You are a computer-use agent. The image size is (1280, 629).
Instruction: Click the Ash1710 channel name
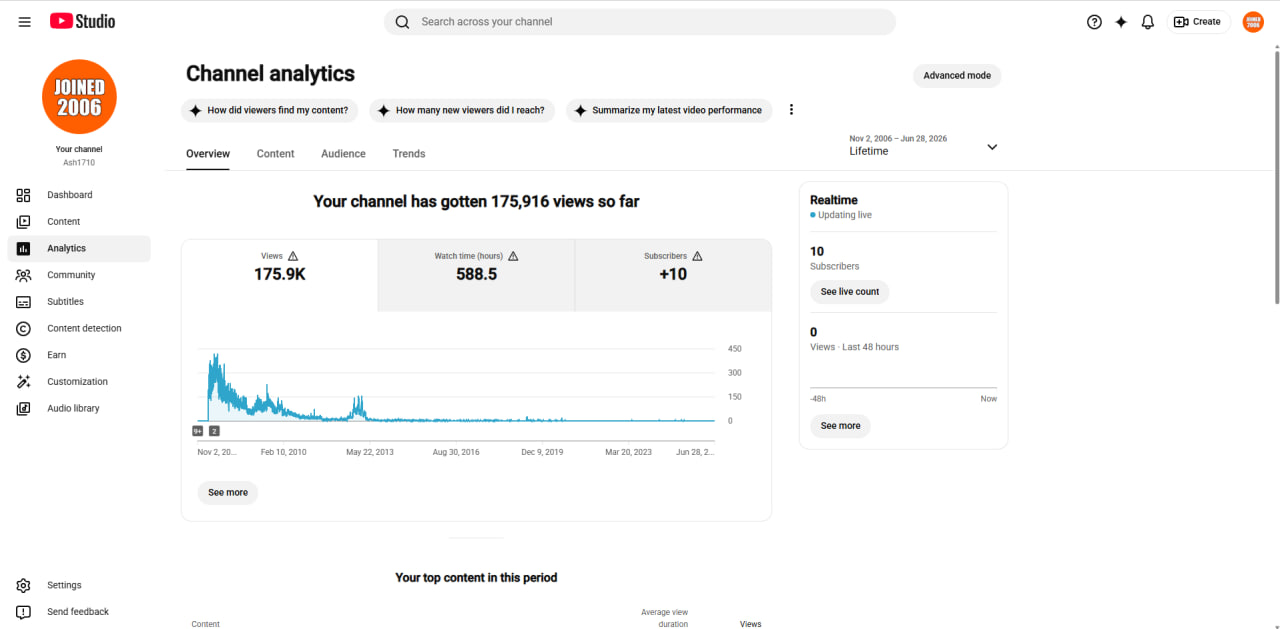pyautogui.click(x=79, y=162)
